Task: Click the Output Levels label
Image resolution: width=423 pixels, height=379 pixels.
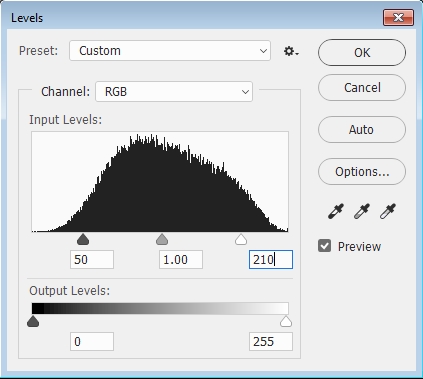Action: [x=69, y=291]
